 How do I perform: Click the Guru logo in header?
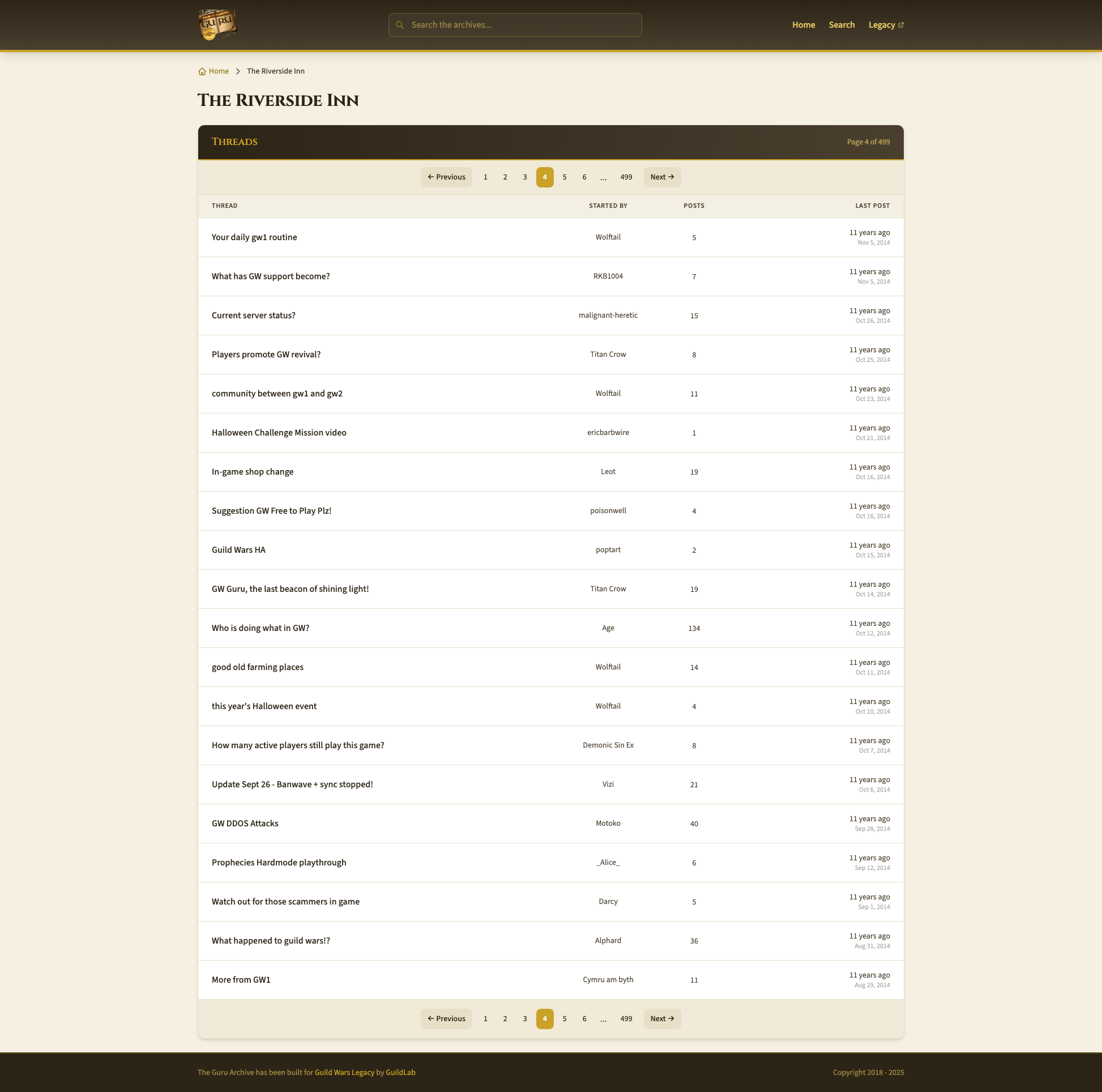(217, 25)
